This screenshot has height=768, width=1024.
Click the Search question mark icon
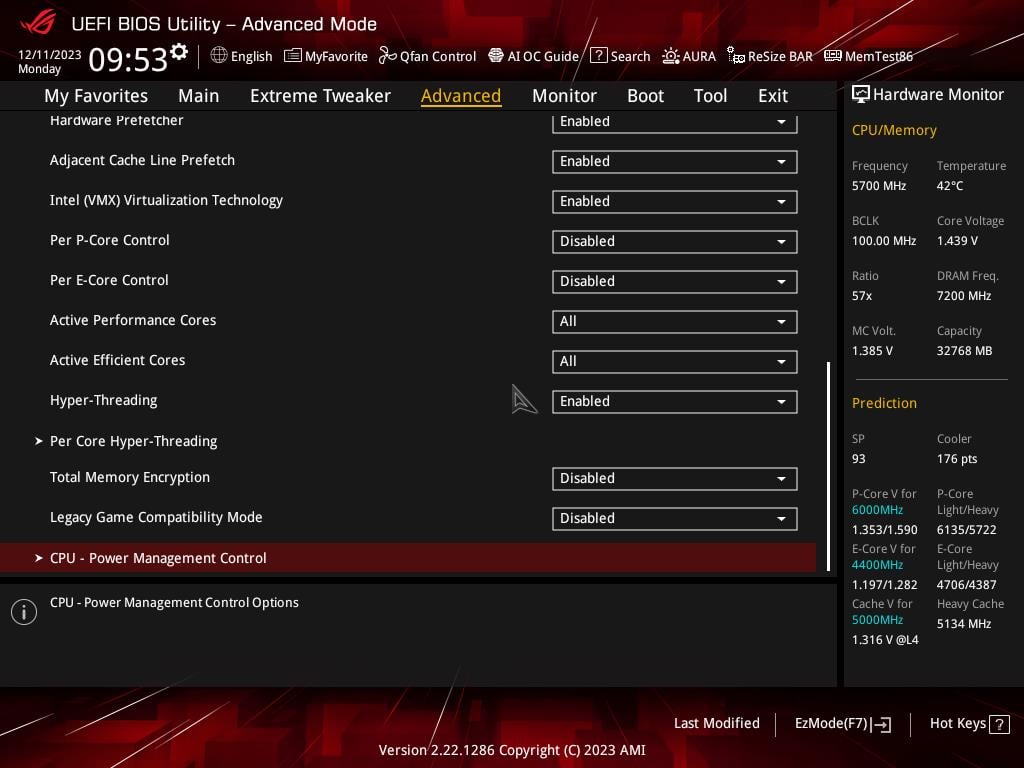(598, 56)
